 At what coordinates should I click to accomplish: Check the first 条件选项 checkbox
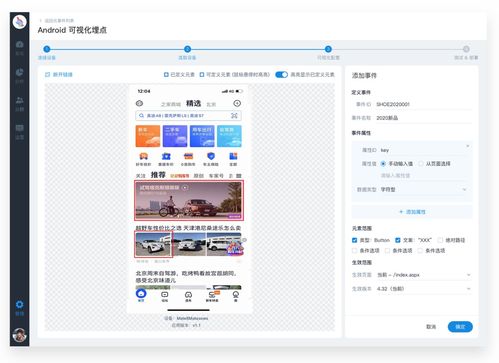(x=354, y=251)
